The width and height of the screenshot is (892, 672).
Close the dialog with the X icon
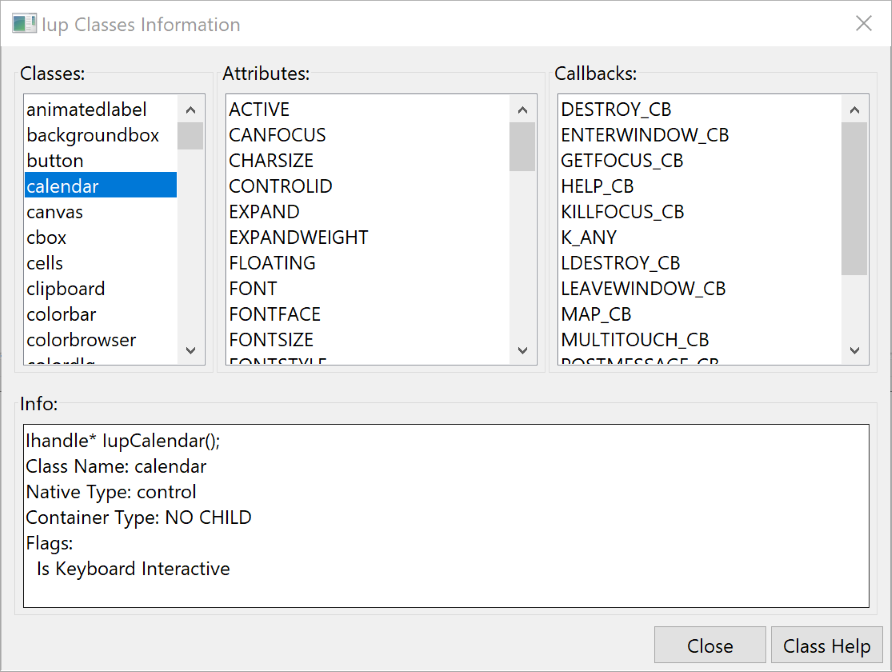pos(863,24)
